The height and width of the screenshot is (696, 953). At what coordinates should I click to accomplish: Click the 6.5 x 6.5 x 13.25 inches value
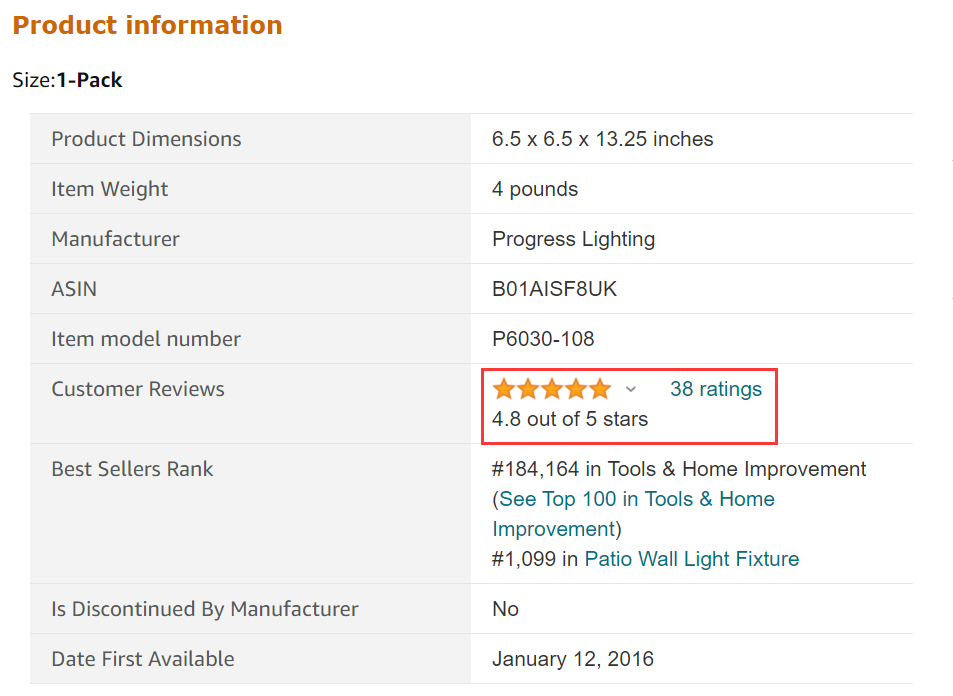602,139
